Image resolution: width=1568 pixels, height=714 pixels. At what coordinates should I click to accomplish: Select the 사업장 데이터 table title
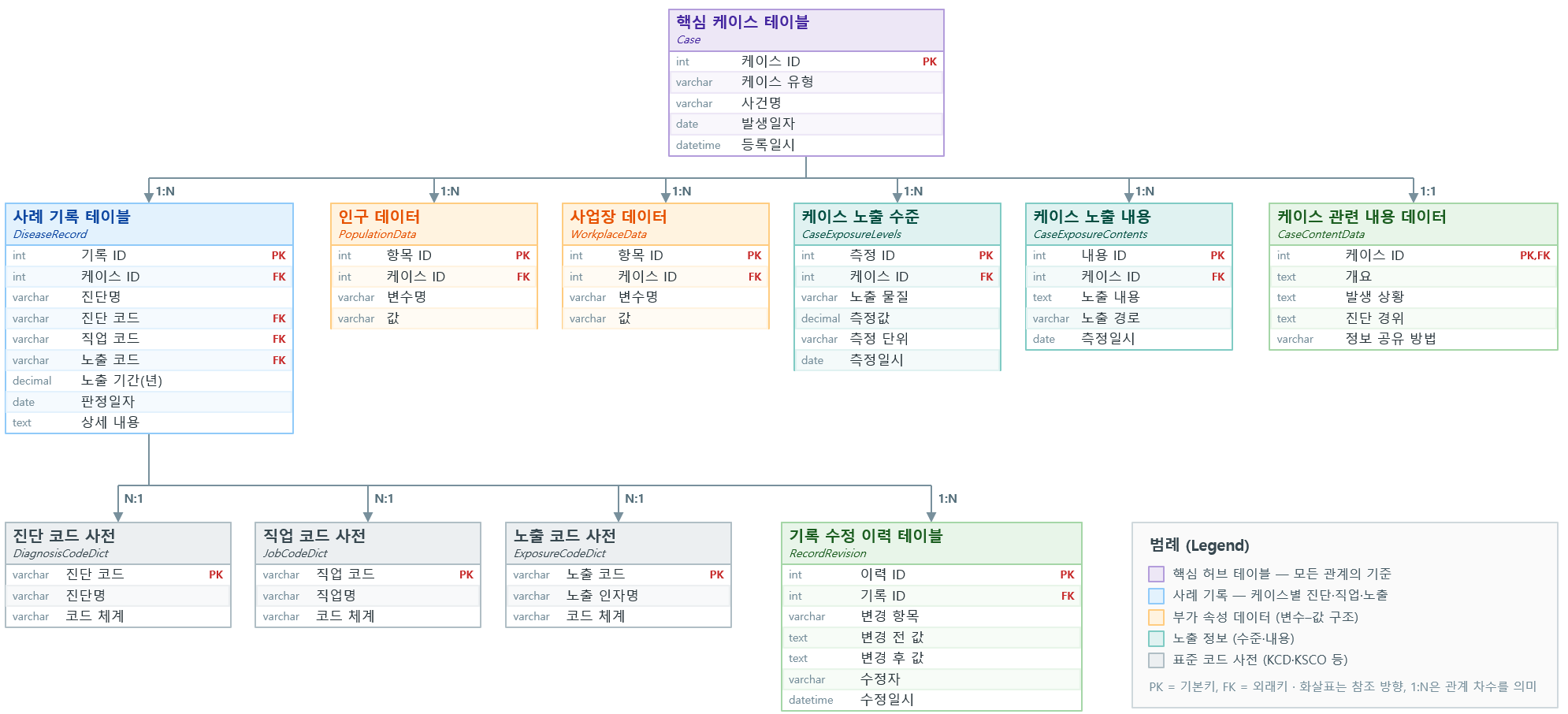619,217
